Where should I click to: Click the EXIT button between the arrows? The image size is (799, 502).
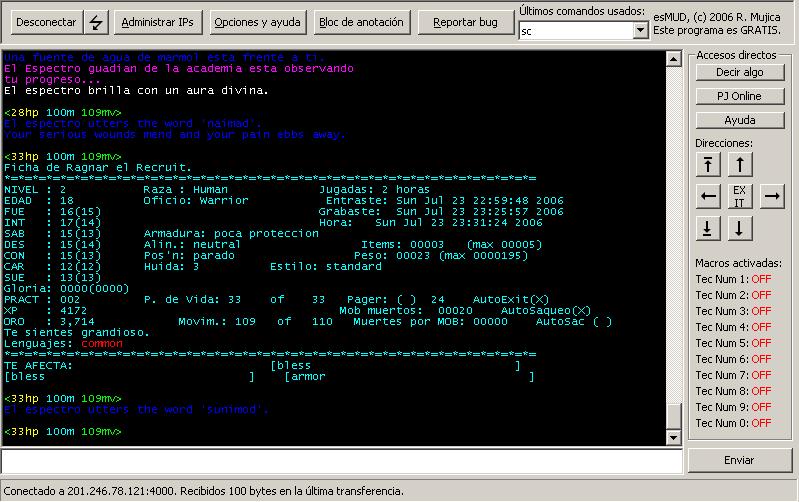tap(739, 195)
